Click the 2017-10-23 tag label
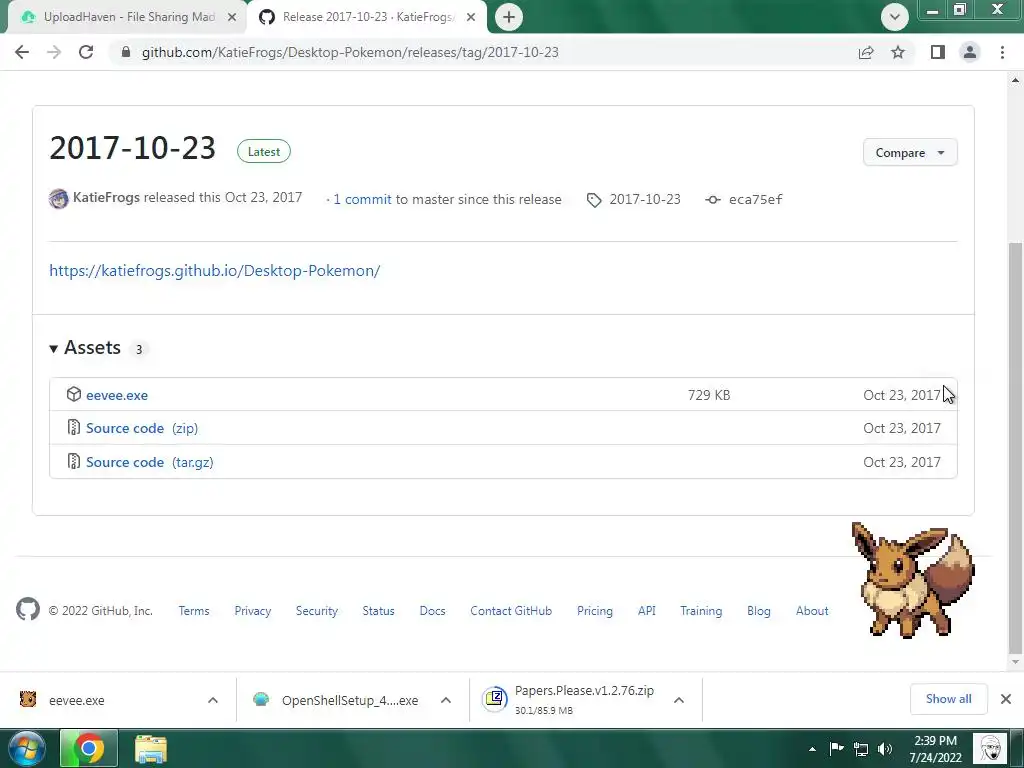The height and width of the screenshot is (768, 1024). (x=645, y=199)
